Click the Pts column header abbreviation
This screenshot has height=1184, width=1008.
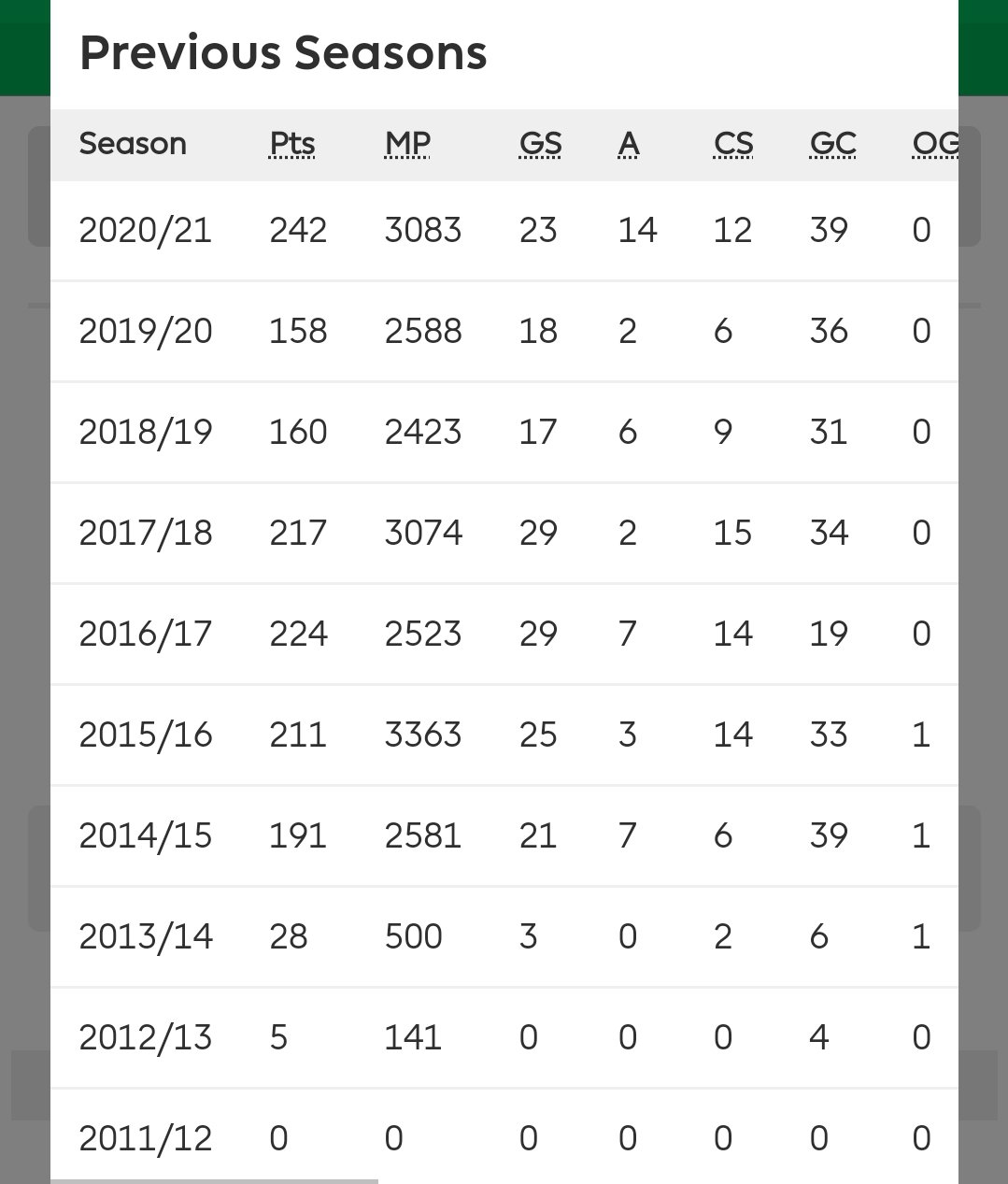(x=292, y=144)
